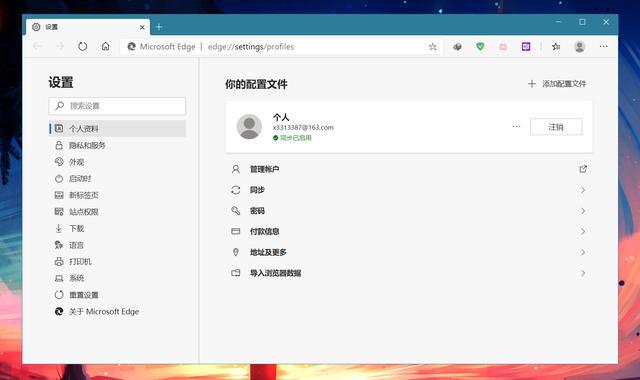Open the 密码 settings row
The width and height of the screenshot is (640, 380).
point(409,211)
